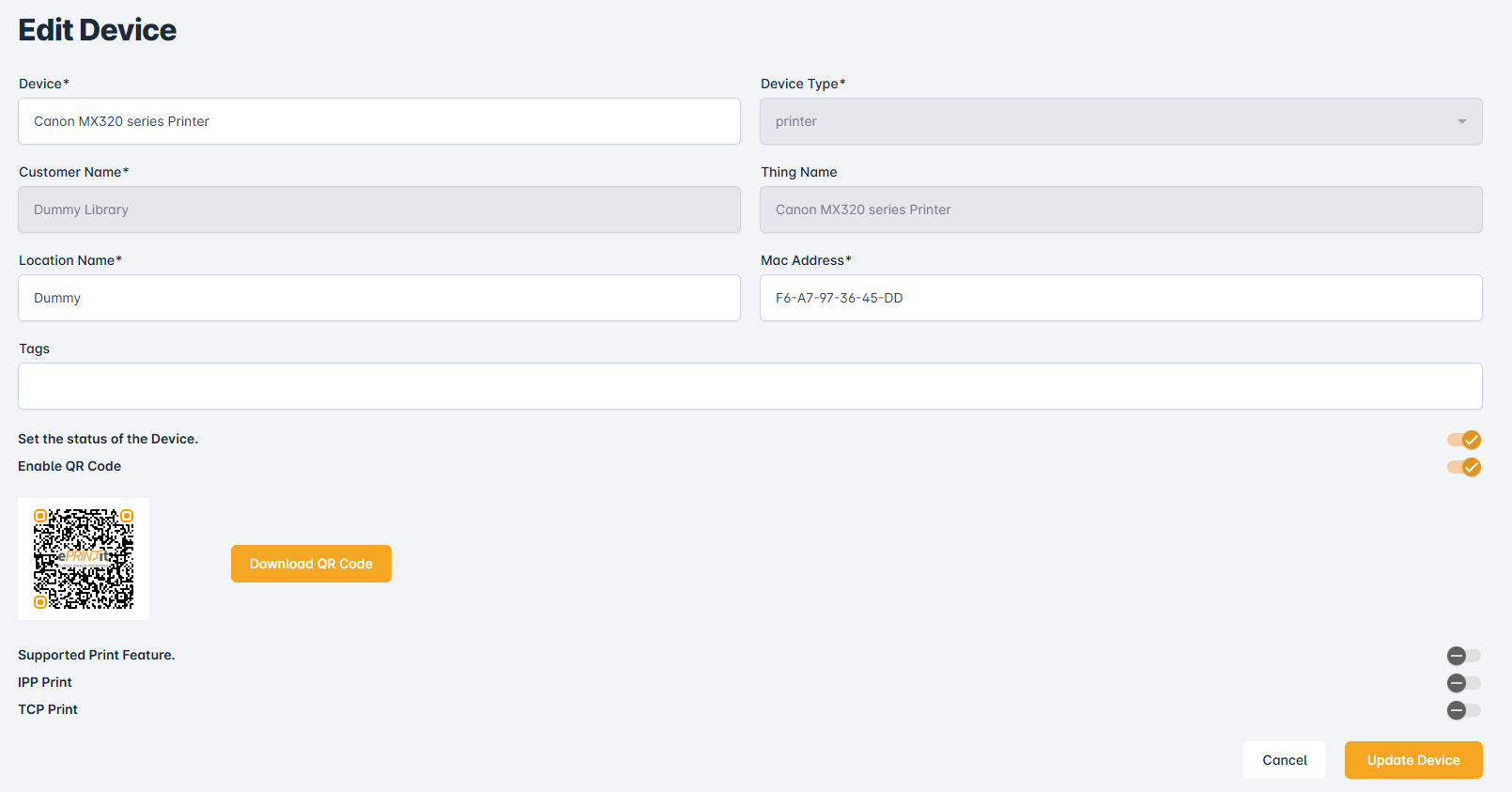Toggle the device status switch
1512x792 pixels.
(x=1463, y=440)
